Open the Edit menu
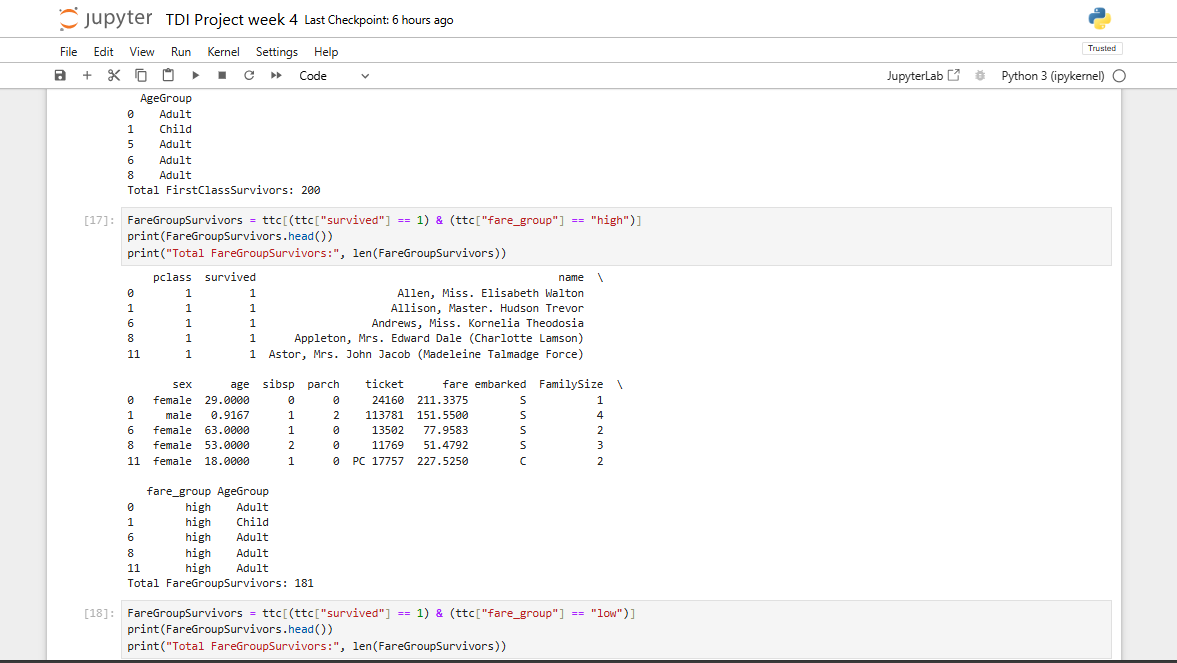1177x663 pixels. (103, 52)
